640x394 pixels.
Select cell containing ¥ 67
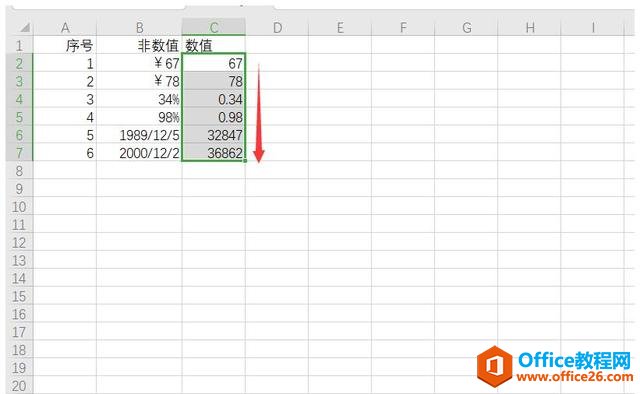pos(139,63)
